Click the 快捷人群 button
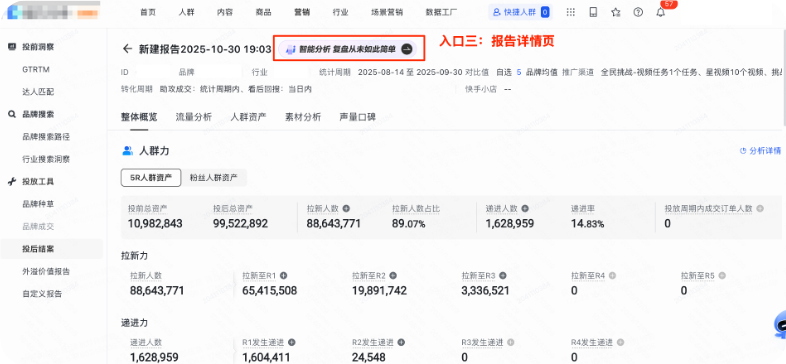The width and height of the screenshot is (786, 364). tap(520, 13)
